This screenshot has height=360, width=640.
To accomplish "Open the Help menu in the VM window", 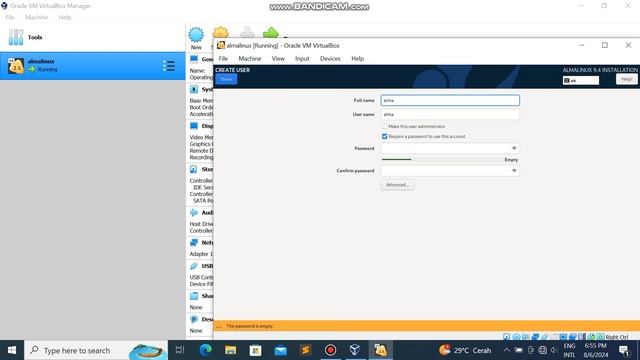I will tap(358, 59).
